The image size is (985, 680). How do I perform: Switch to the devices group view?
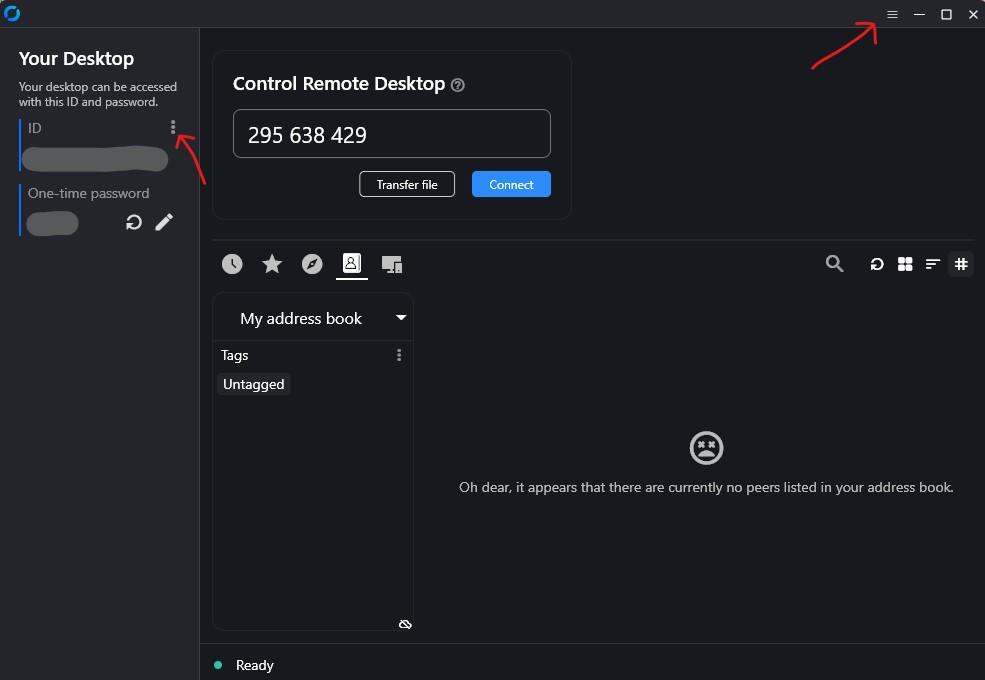pos(391,264)
